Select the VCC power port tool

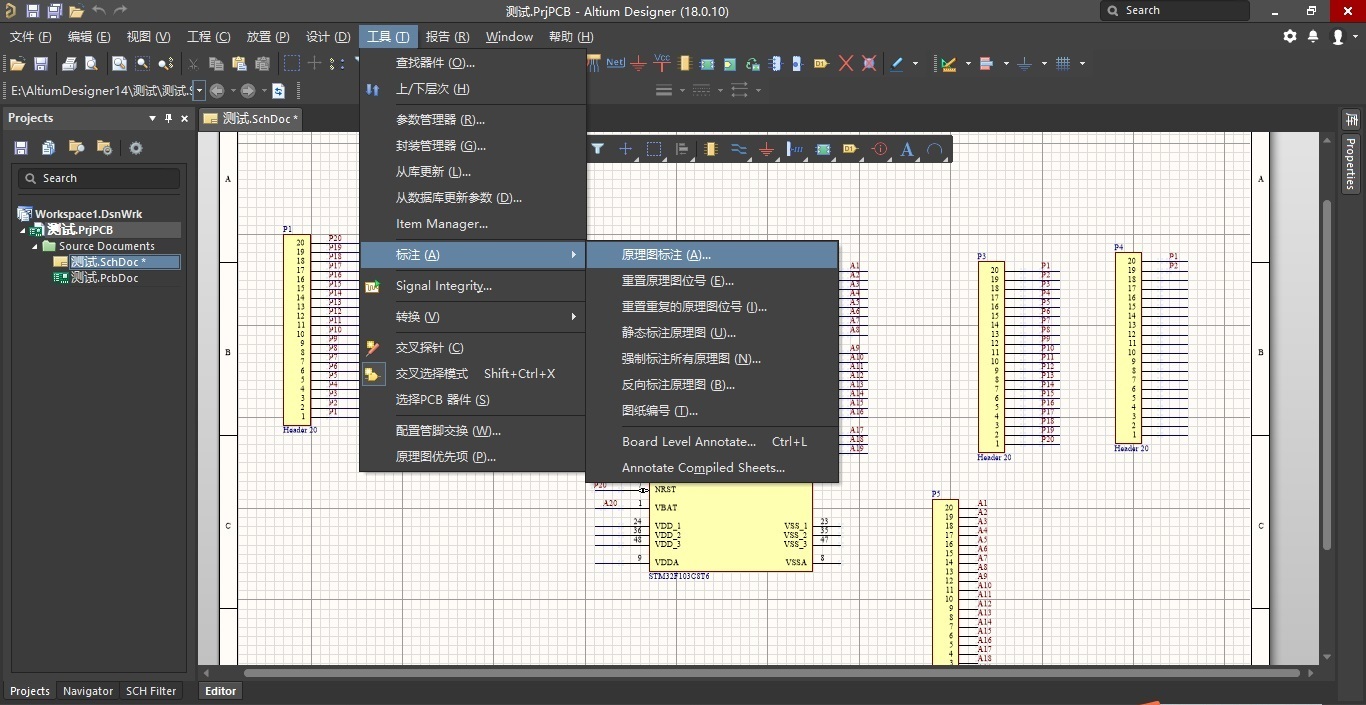tap(661, 63)
